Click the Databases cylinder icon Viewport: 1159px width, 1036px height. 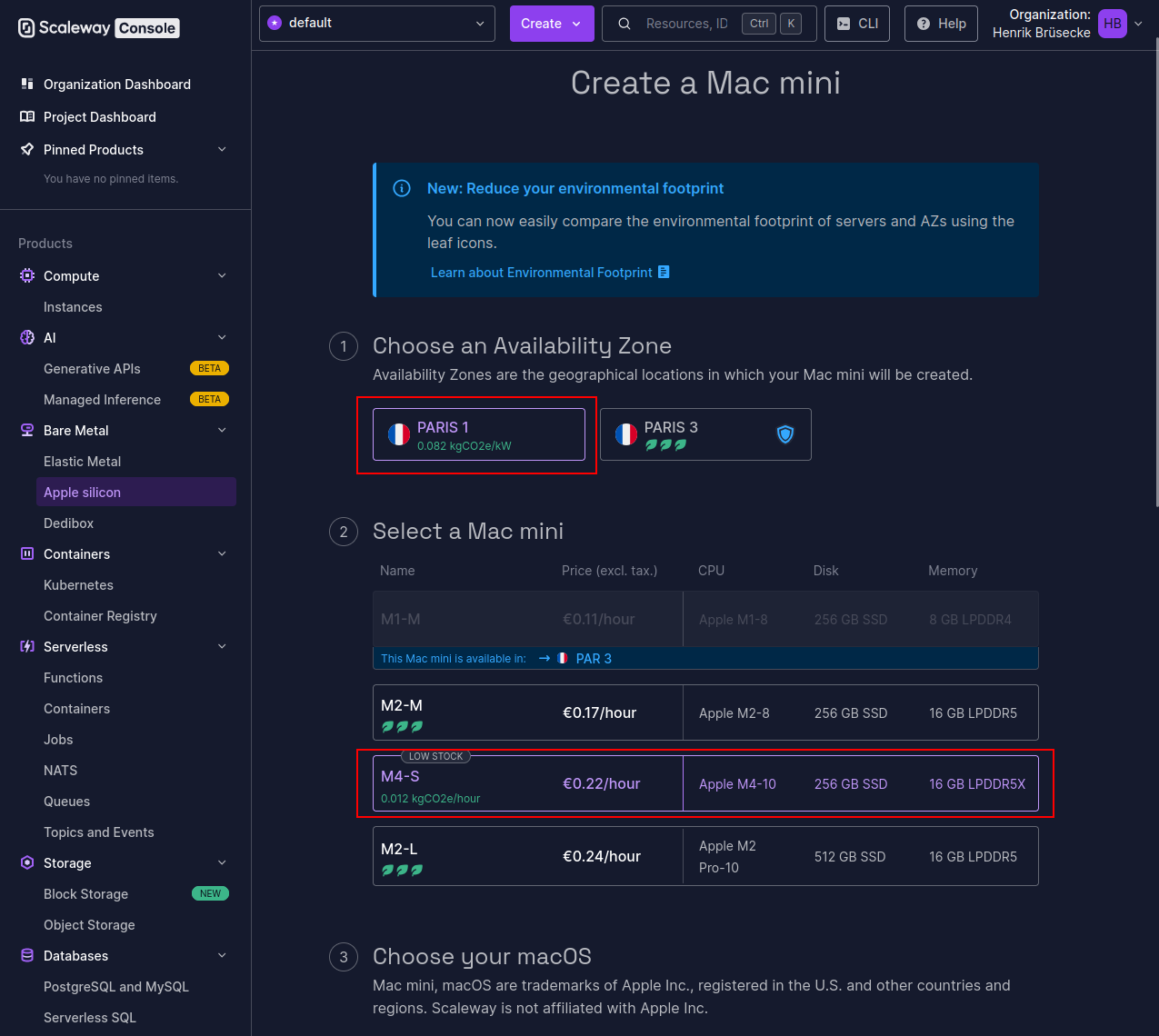27,955
